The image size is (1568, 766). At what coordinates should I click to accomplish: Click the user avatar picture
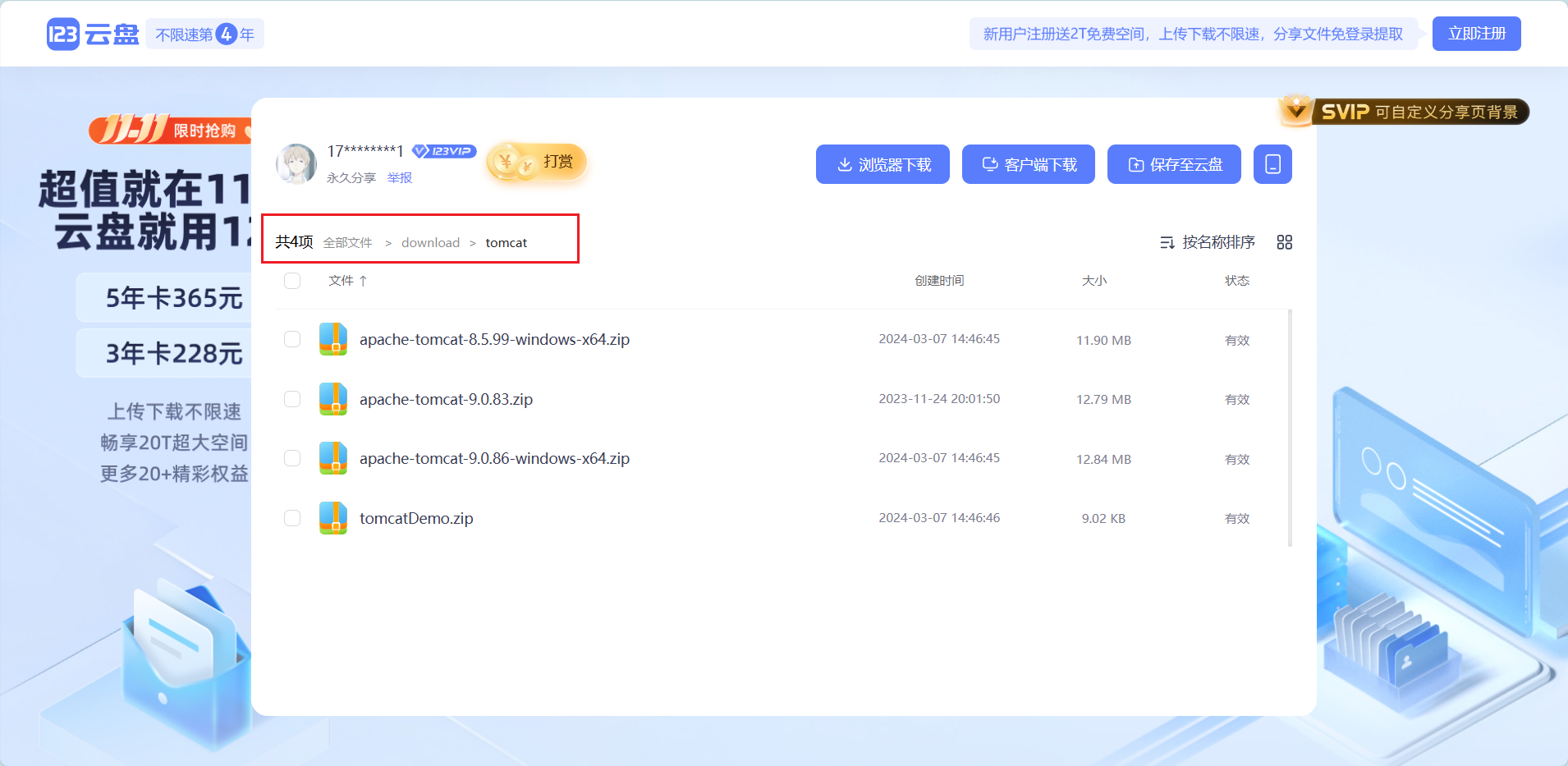[296, 164]
